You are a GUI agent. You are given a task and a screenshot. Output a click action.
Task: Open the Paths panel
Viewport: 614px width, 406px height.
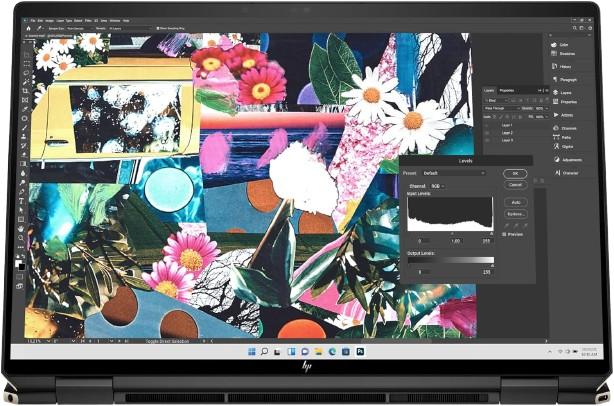point(562,137)
